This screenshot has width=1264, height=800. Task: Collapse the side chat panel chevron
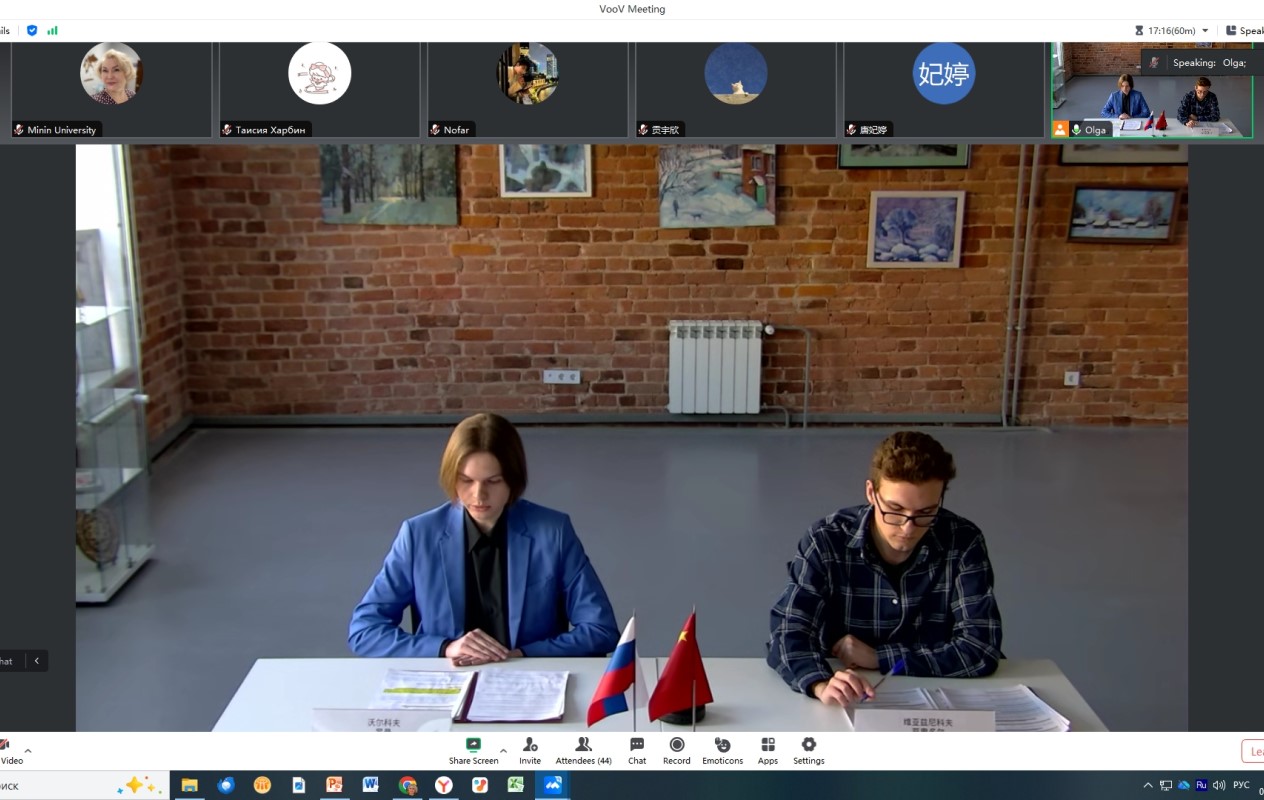click(37, 661)
